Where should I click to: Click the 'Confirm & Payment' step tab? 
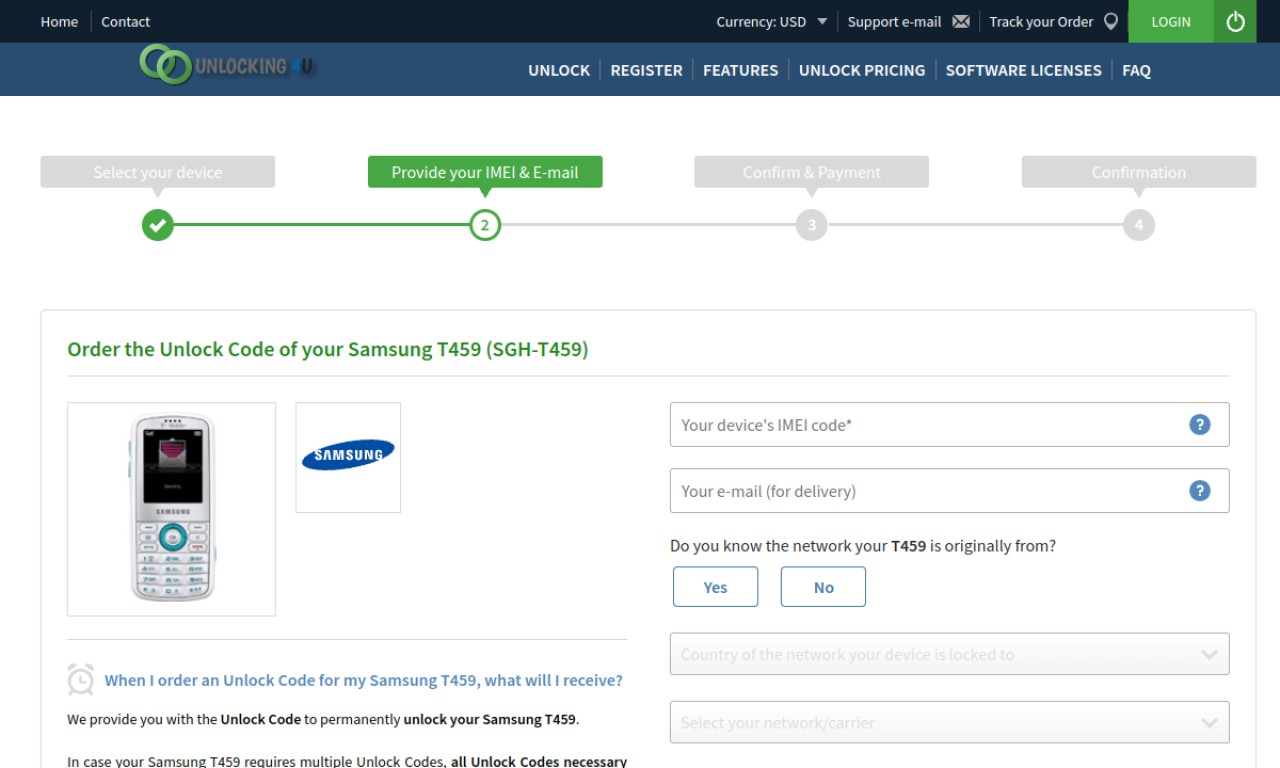[812, 172]
